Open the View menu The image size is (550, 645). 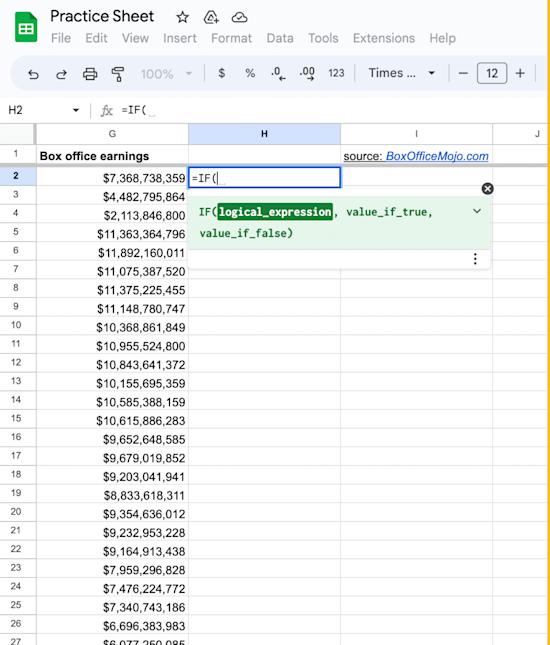135,38
